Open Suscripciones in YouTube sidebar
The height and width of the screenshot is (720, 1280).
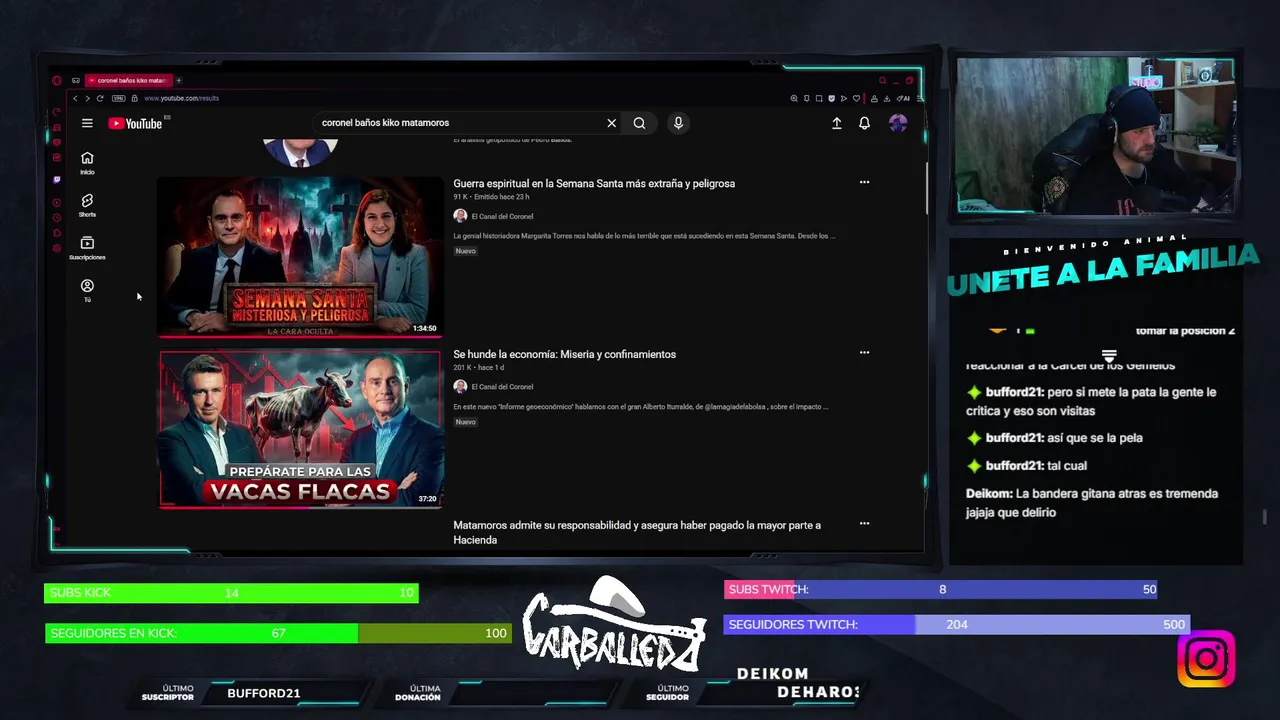pos(87,248)
